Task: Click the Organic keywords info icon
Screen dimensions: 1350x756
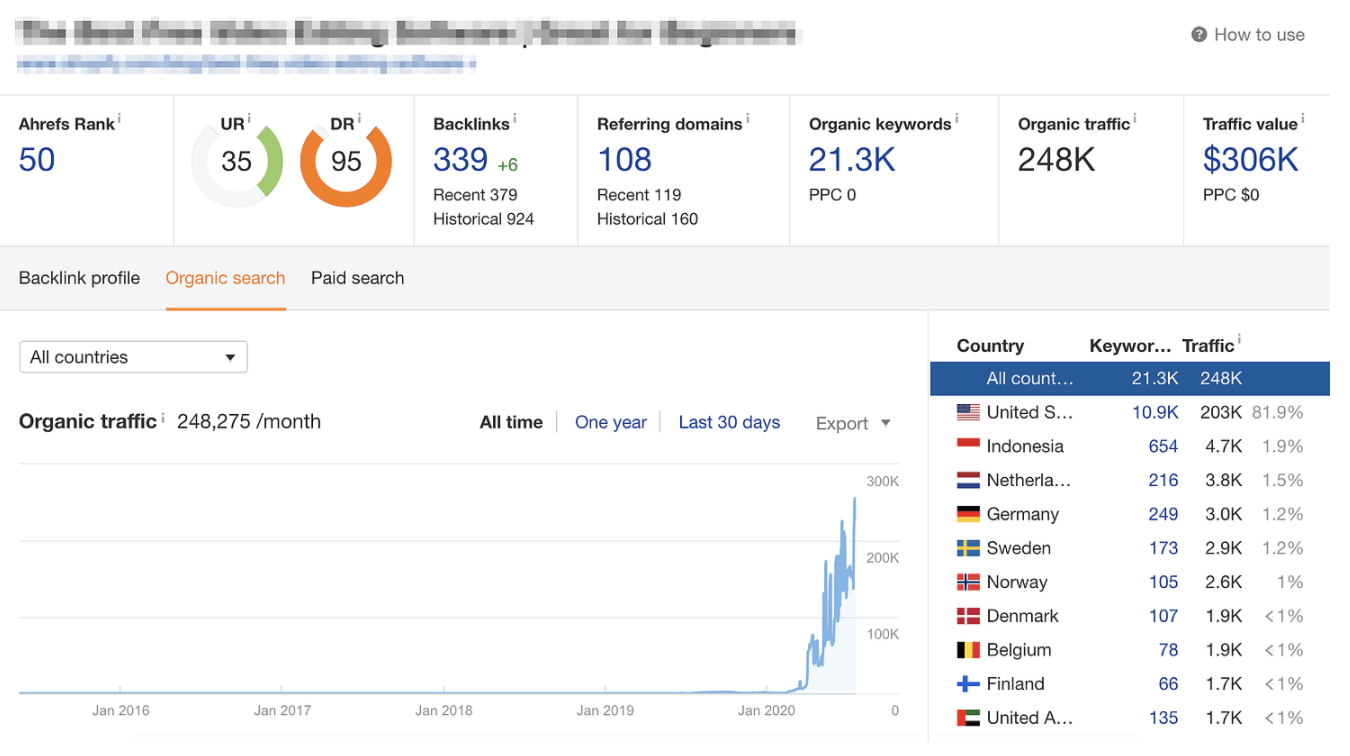Action: pyautogui.click(x=957, y=118)
